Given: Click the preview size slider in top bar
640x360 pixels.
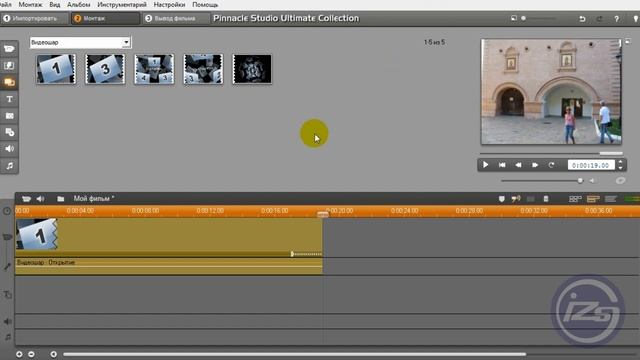Looking at the screenshot, I should [538, 18].
